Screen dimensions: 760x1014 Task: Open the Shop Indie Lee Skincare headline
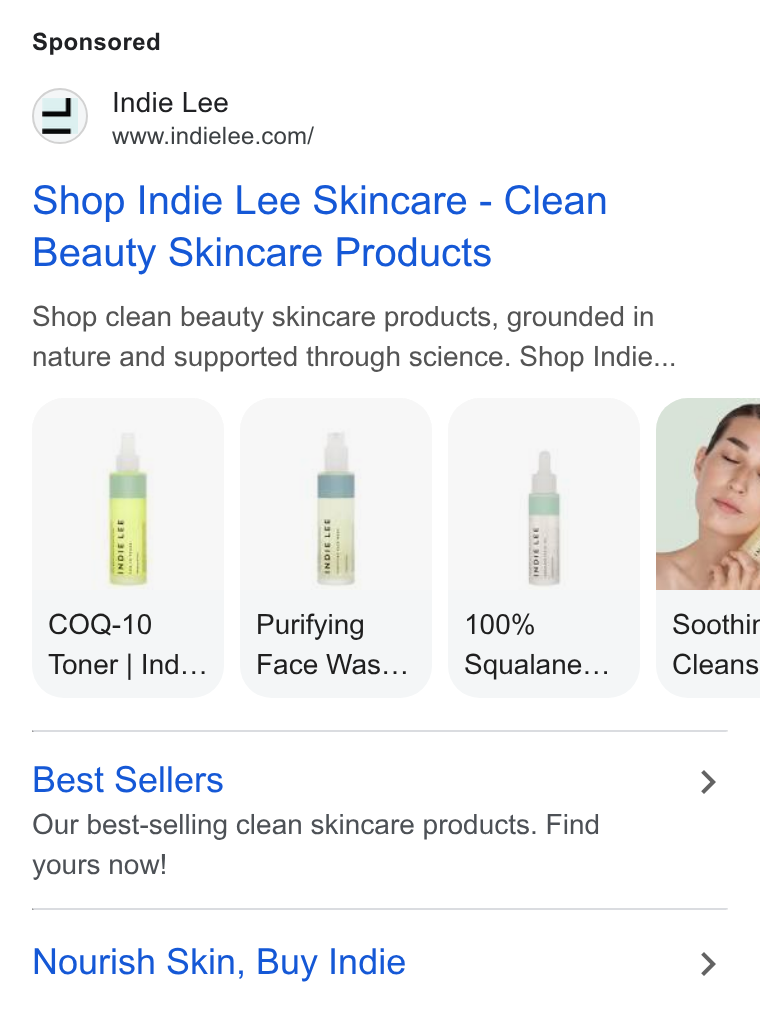tap(320, 226)
